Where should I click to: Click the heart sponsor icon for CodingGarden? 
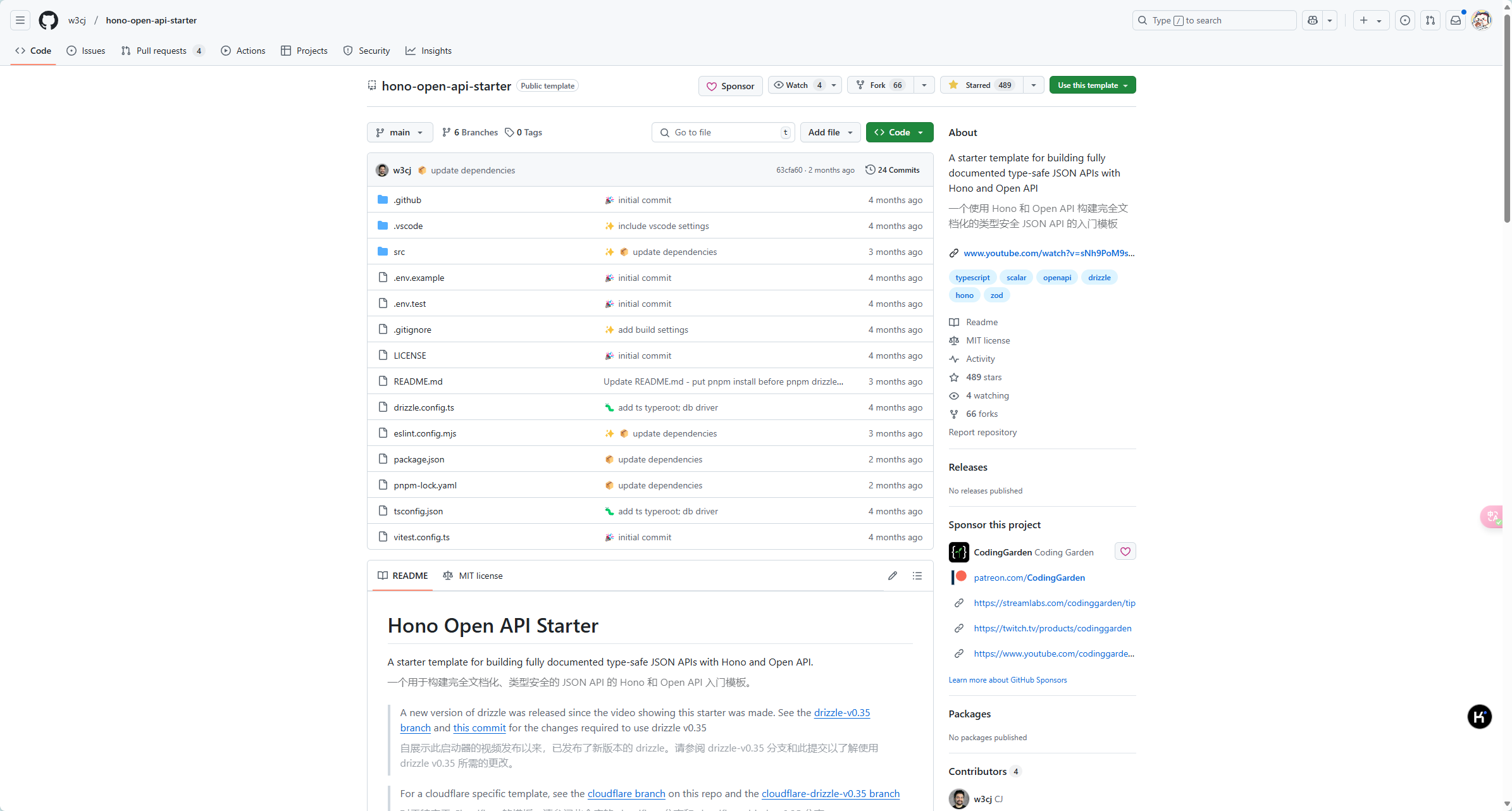[x=1125, y=552]
